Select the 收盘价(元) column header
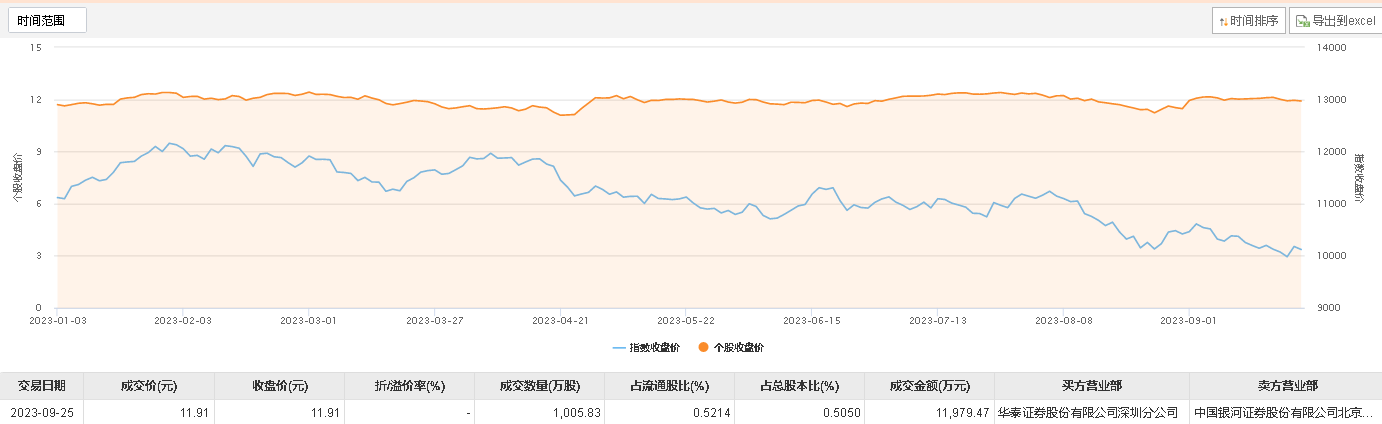The image size is (1382, 424). pyautogui.click(x=279, y=386)
